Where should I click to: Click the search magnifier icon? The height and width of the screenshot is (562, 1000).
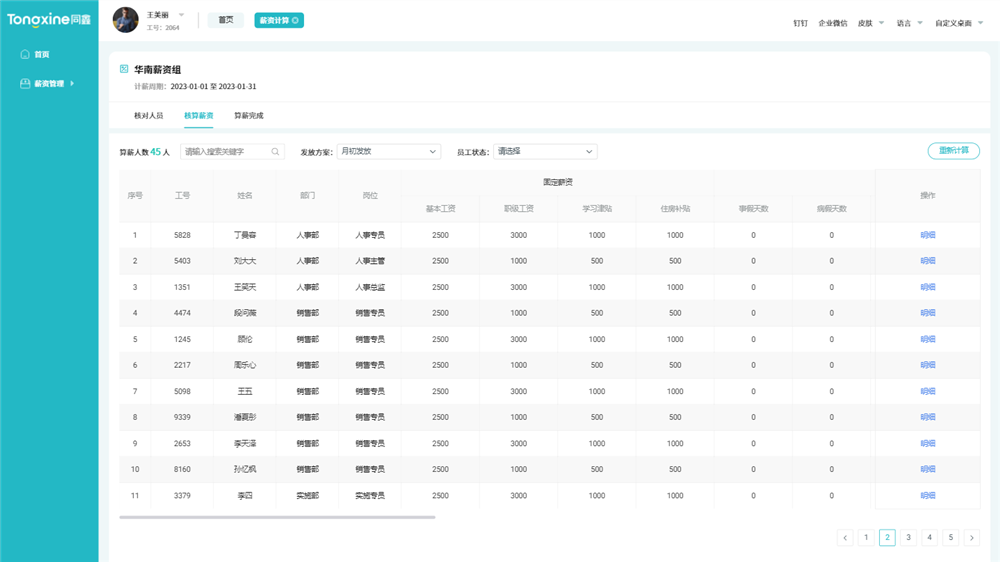276,152
